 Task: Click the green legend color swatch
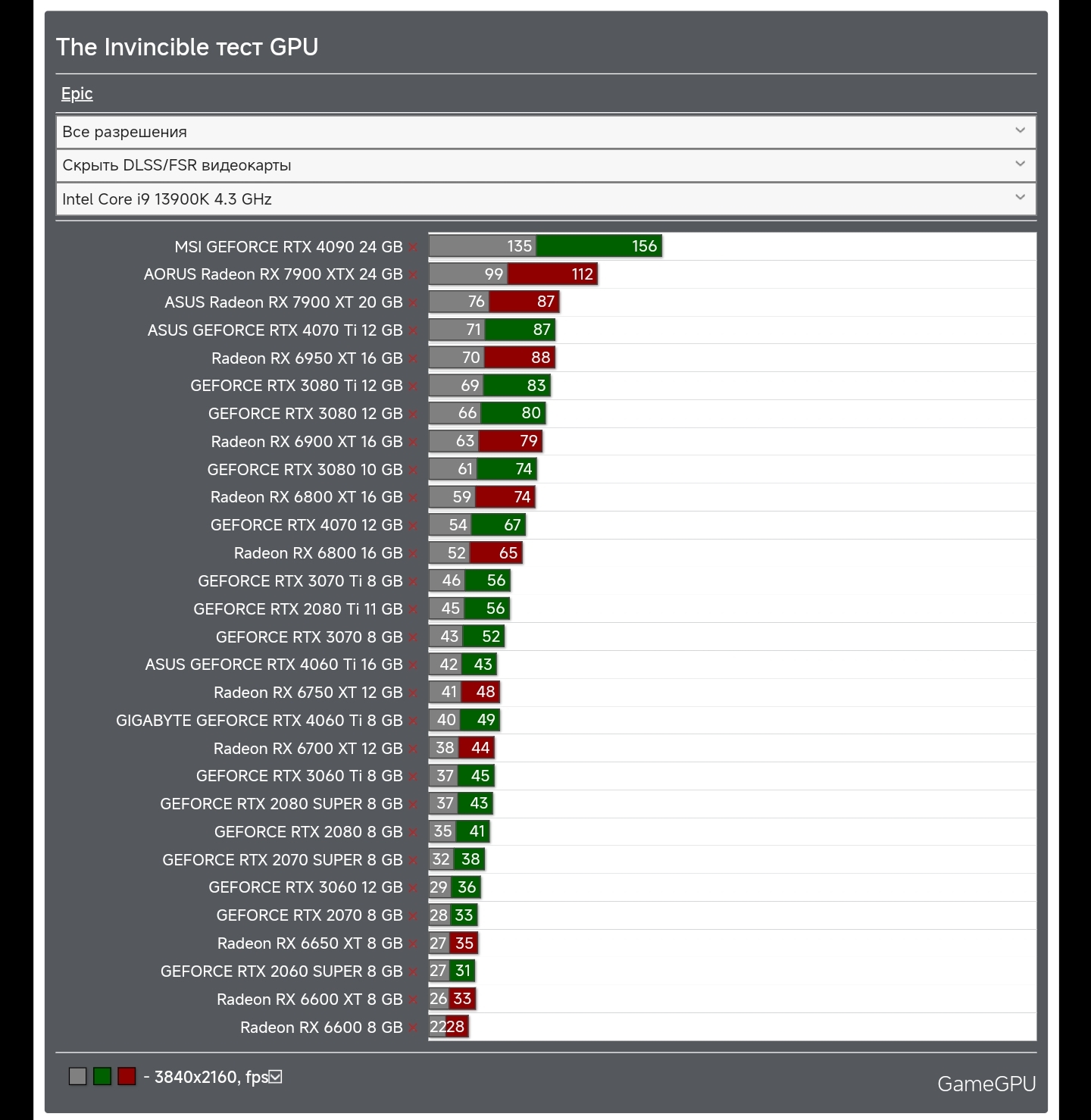coord(102,1076)
